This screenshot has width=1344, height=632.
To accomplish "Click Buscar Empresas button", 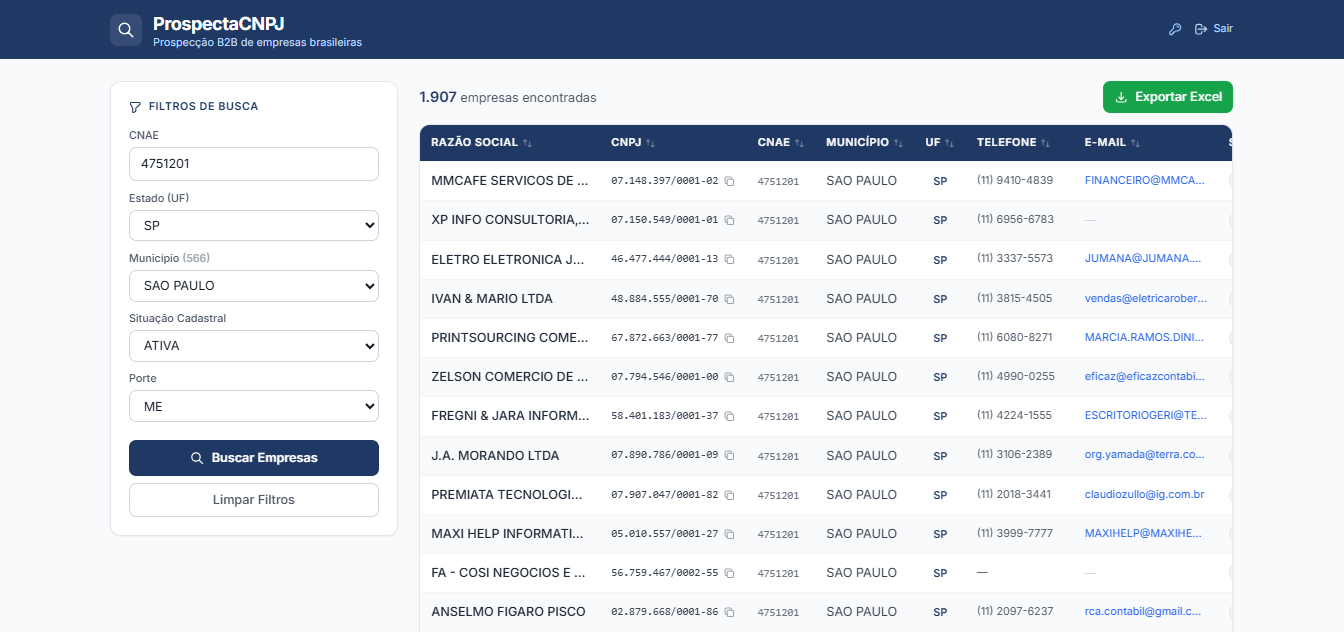I will pos(254,458).
